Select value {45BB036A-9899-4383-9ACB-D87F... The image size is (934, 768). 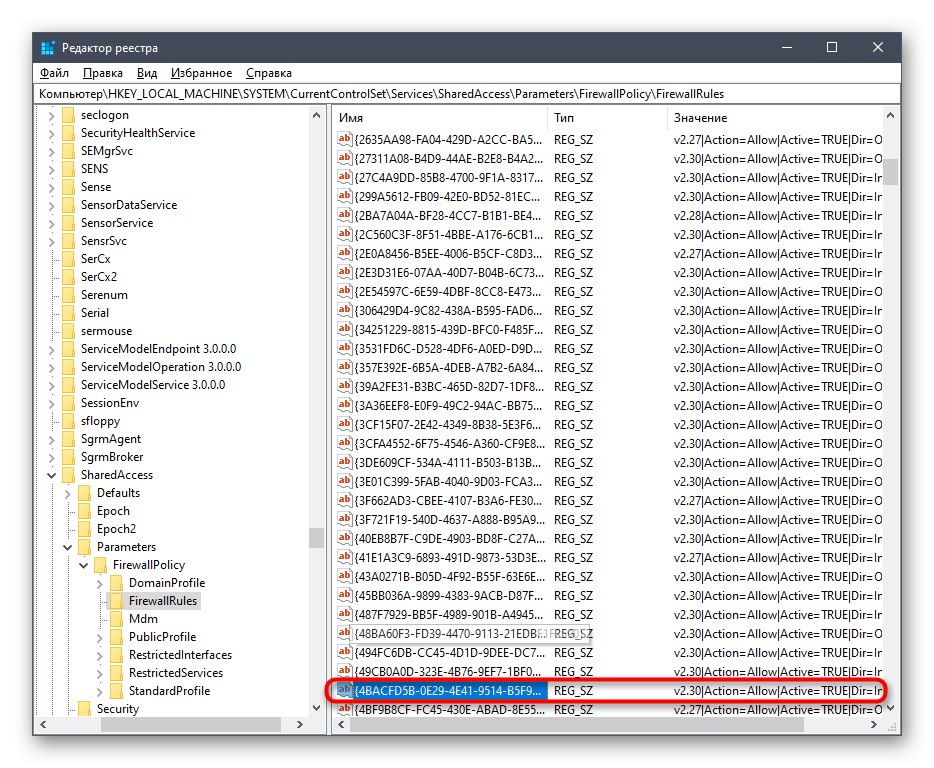click(x=448, y=595)
